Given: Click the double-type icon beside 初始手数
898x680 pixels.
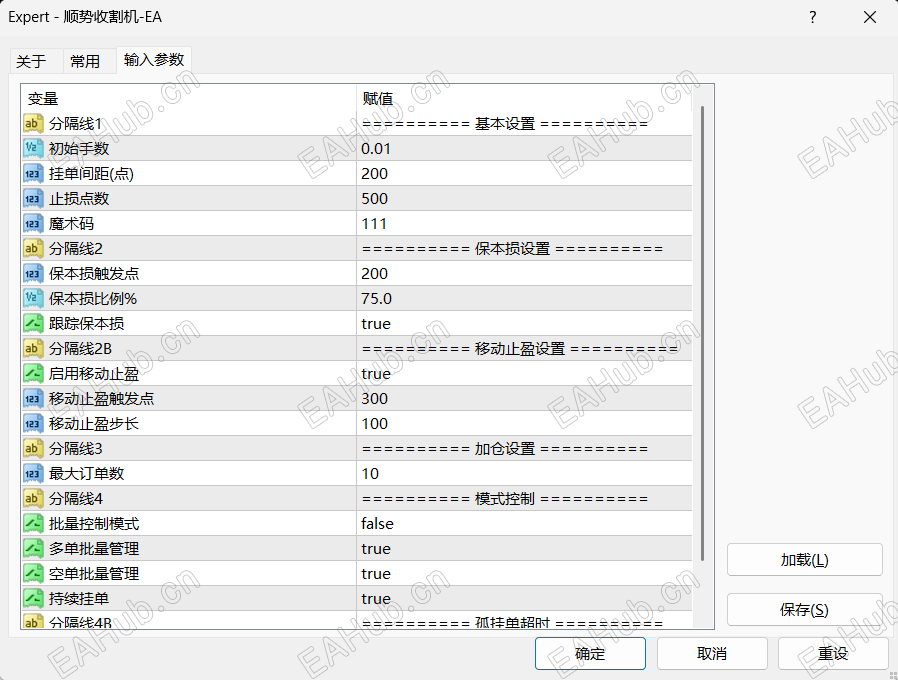Looking at the screenshot, I should pyautogui.click(x=33, y=148).
